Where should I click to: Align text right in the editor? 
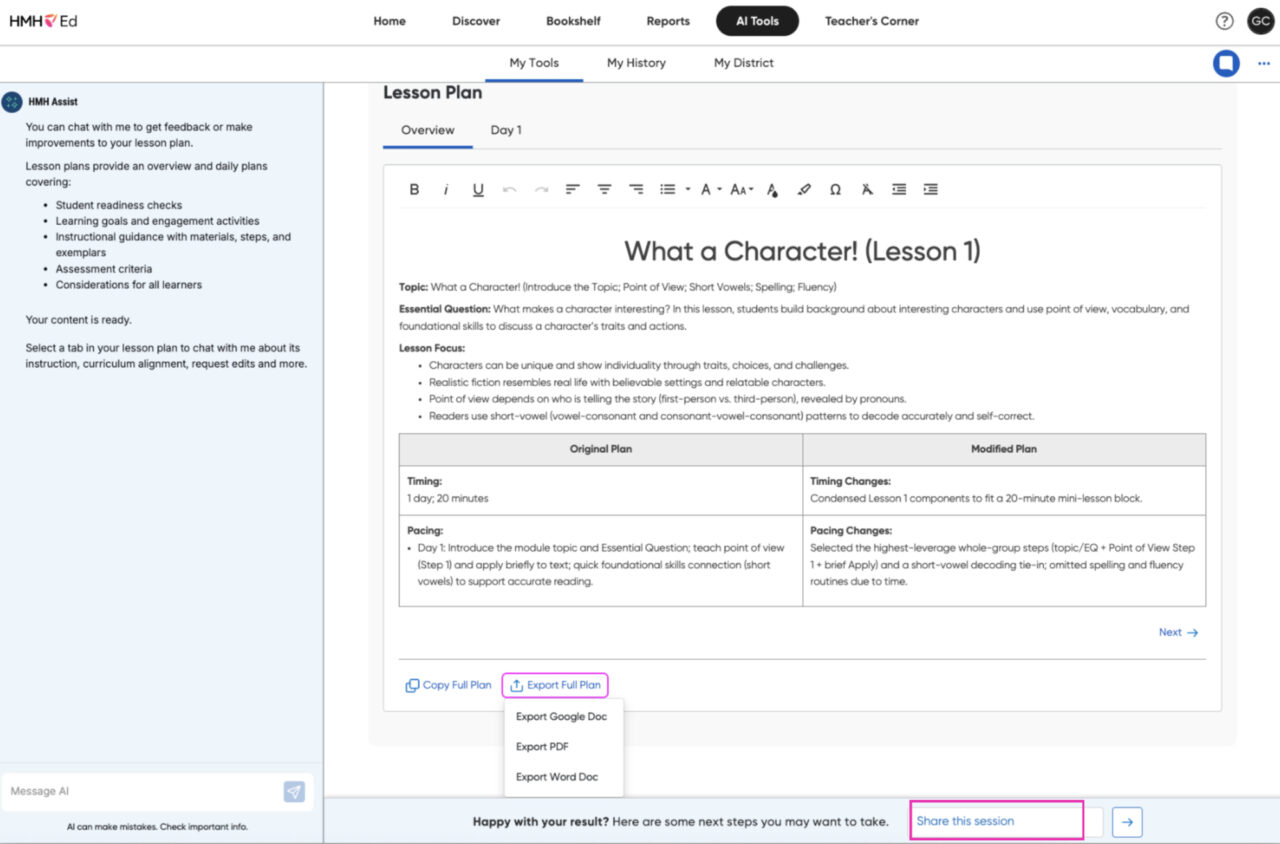636,189
